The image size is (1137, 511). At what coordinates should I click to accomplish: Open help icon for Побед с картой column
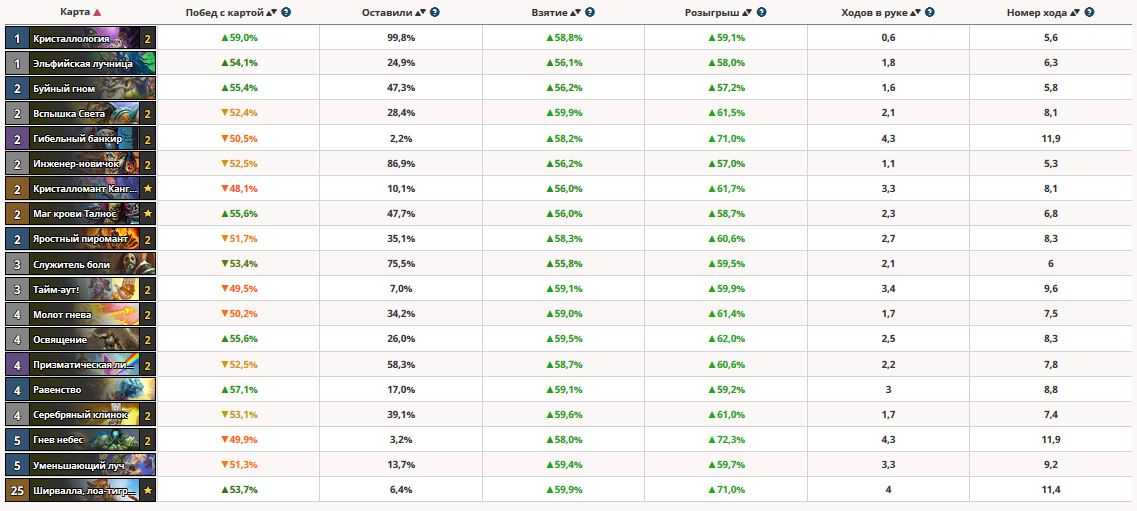tap(287, 13)
